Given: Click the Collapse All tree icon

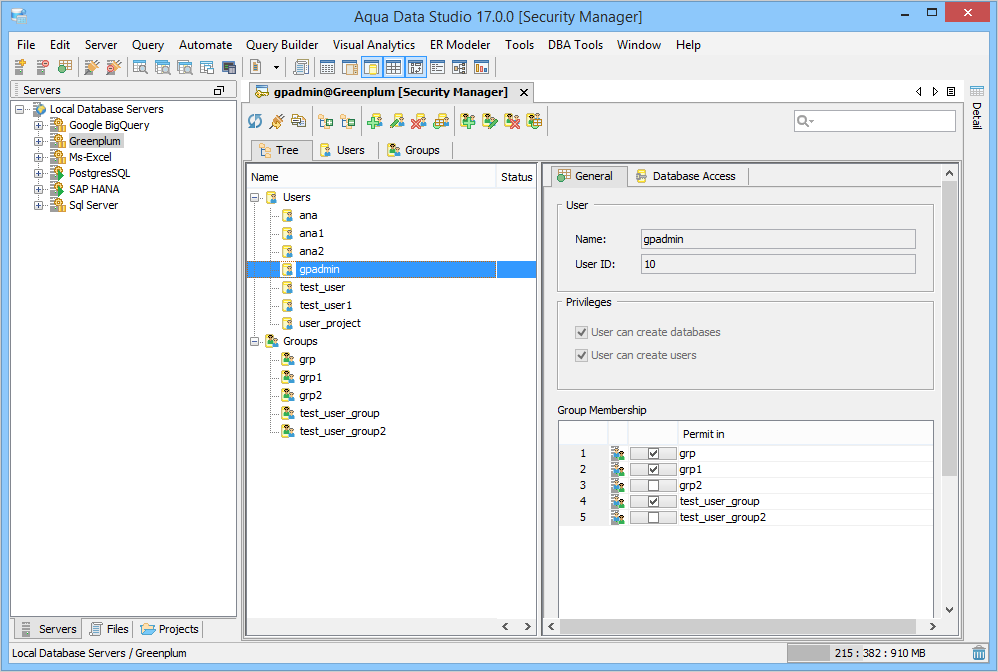Looking at the screenshot, I should (x=348, y=121).
